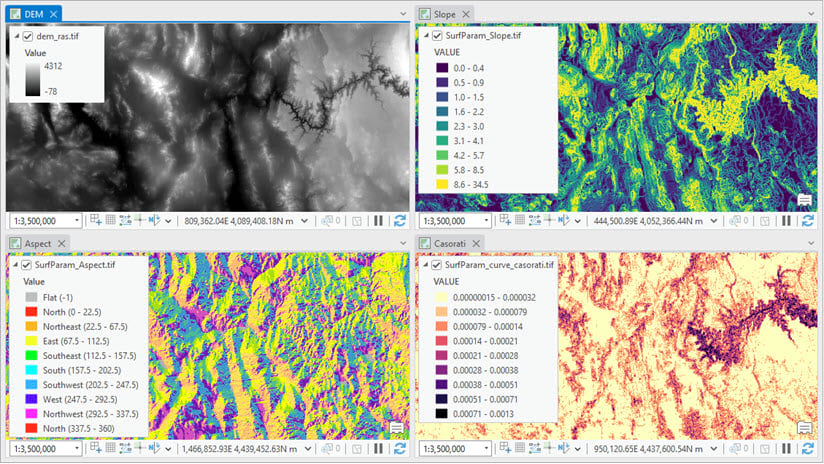The width and height of the screenshot is (824, 464).
Task: Pause drawing in the Aspect pane
Action: click(x=378, y=449)
